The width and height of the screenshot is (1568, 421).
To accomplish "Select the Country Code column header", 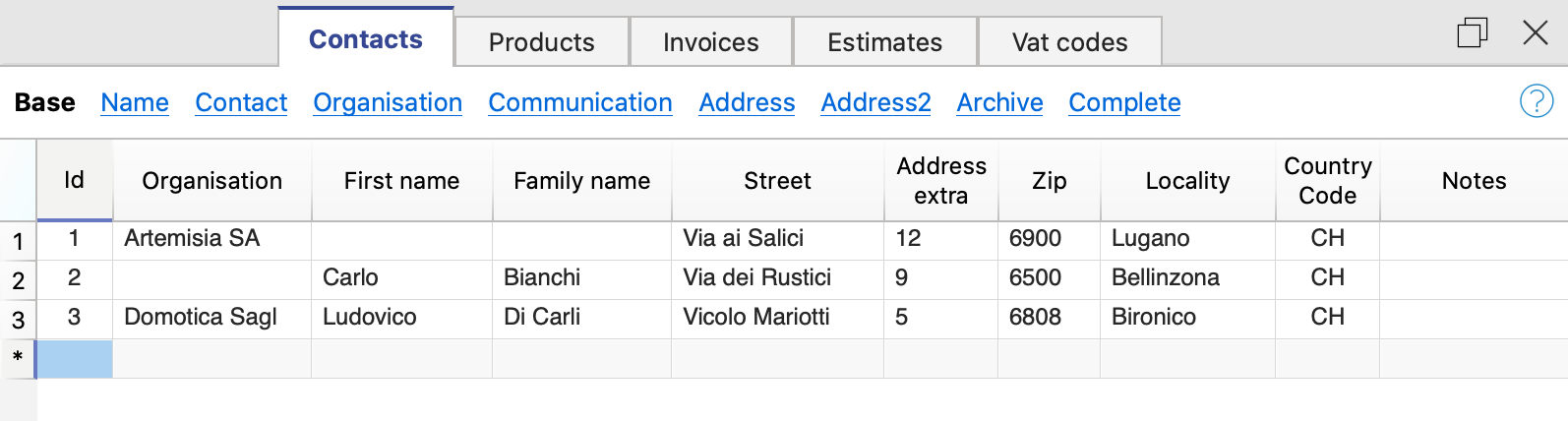I will (1327, 180).
